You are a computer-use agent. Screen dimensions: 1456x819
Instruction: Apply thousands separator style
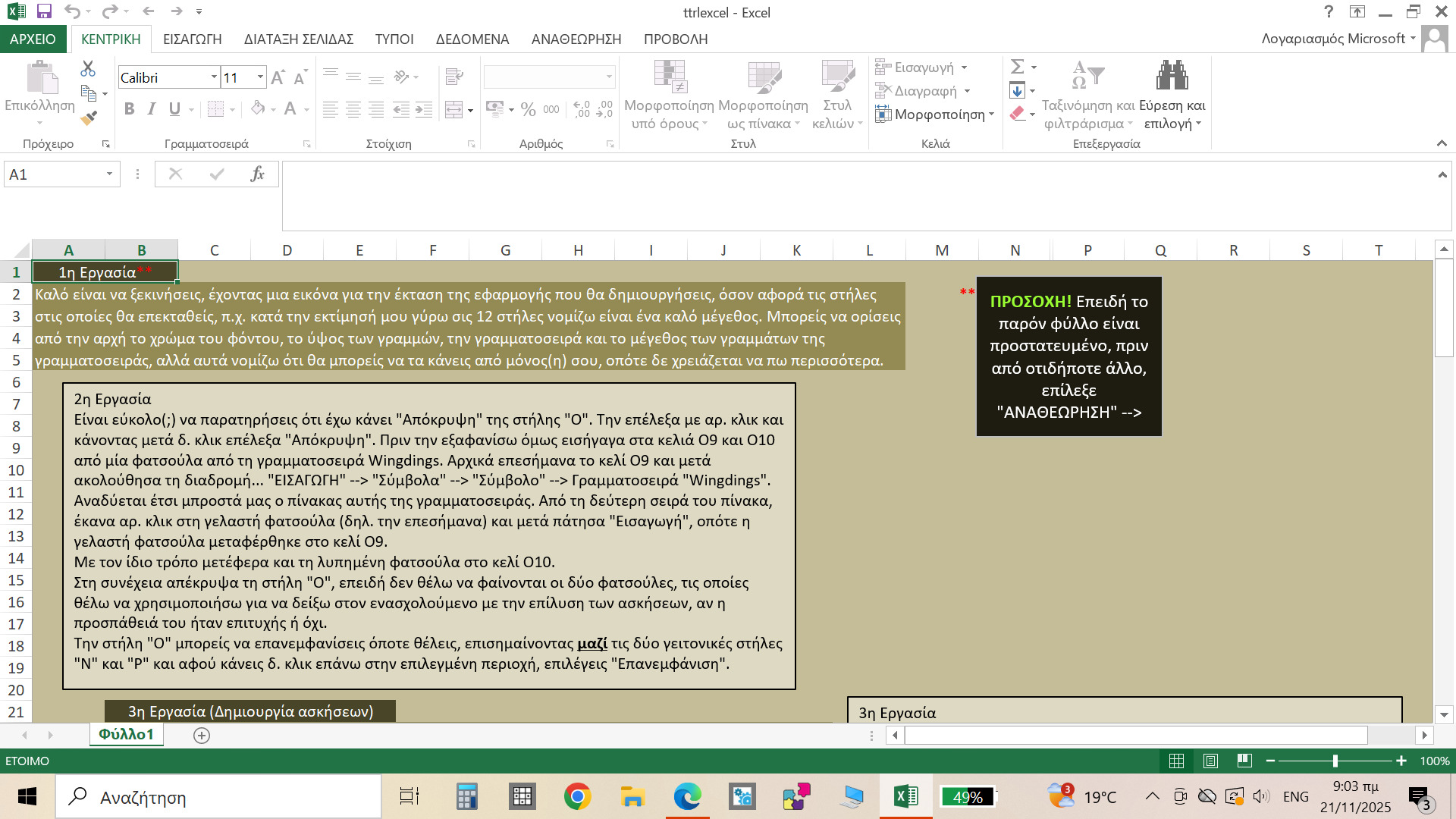pos(551,109)
